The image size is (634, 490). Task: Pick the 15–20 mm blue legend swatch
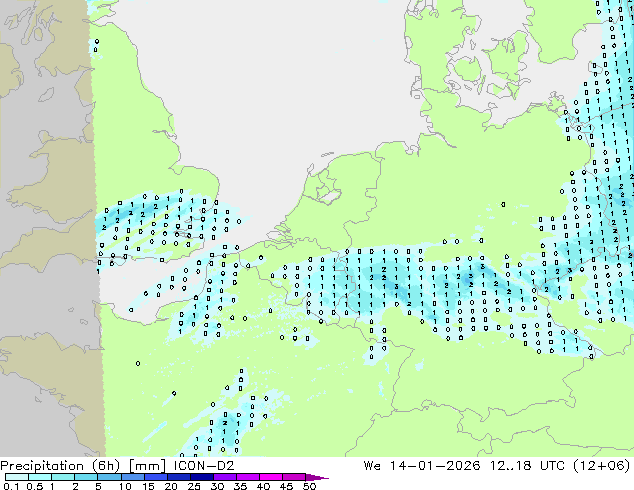click(x=155, y=477)
